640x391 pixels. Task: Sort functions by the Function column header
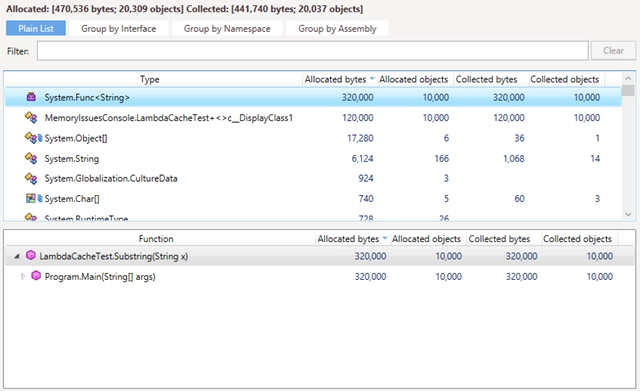pos(156,239)
